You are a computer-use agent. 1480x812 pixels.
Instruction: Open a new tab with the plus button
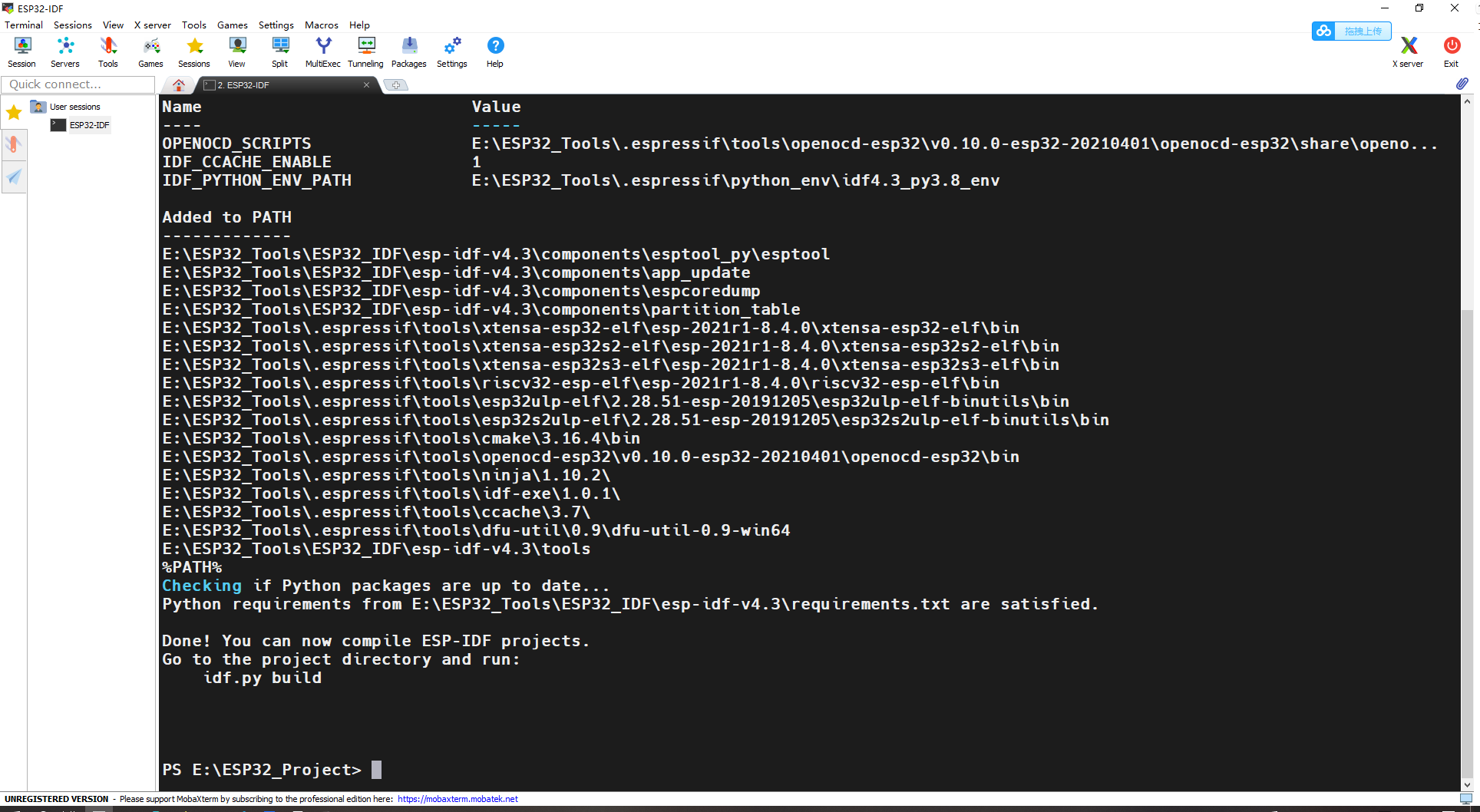click(x=395, y=84)
